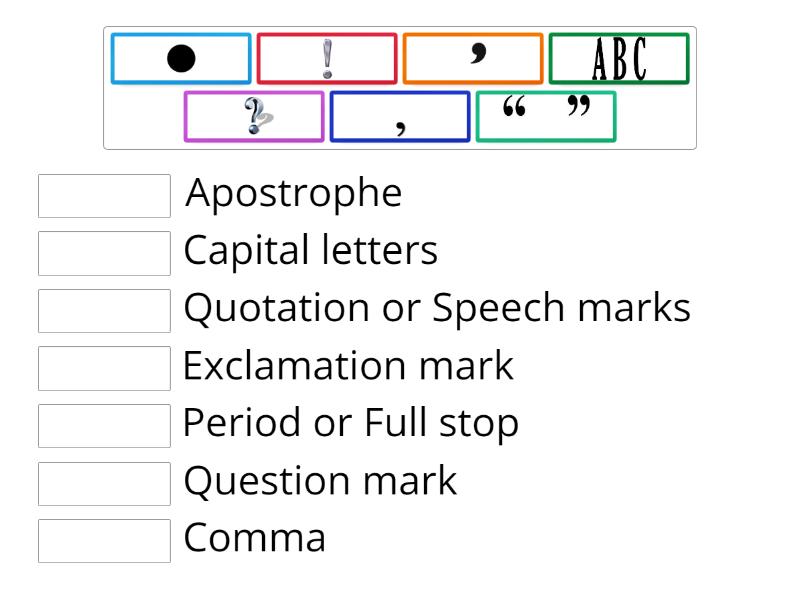Click the Capital letters label text
This screenshot has height=600, width=800.
click(x=310, y=251)
